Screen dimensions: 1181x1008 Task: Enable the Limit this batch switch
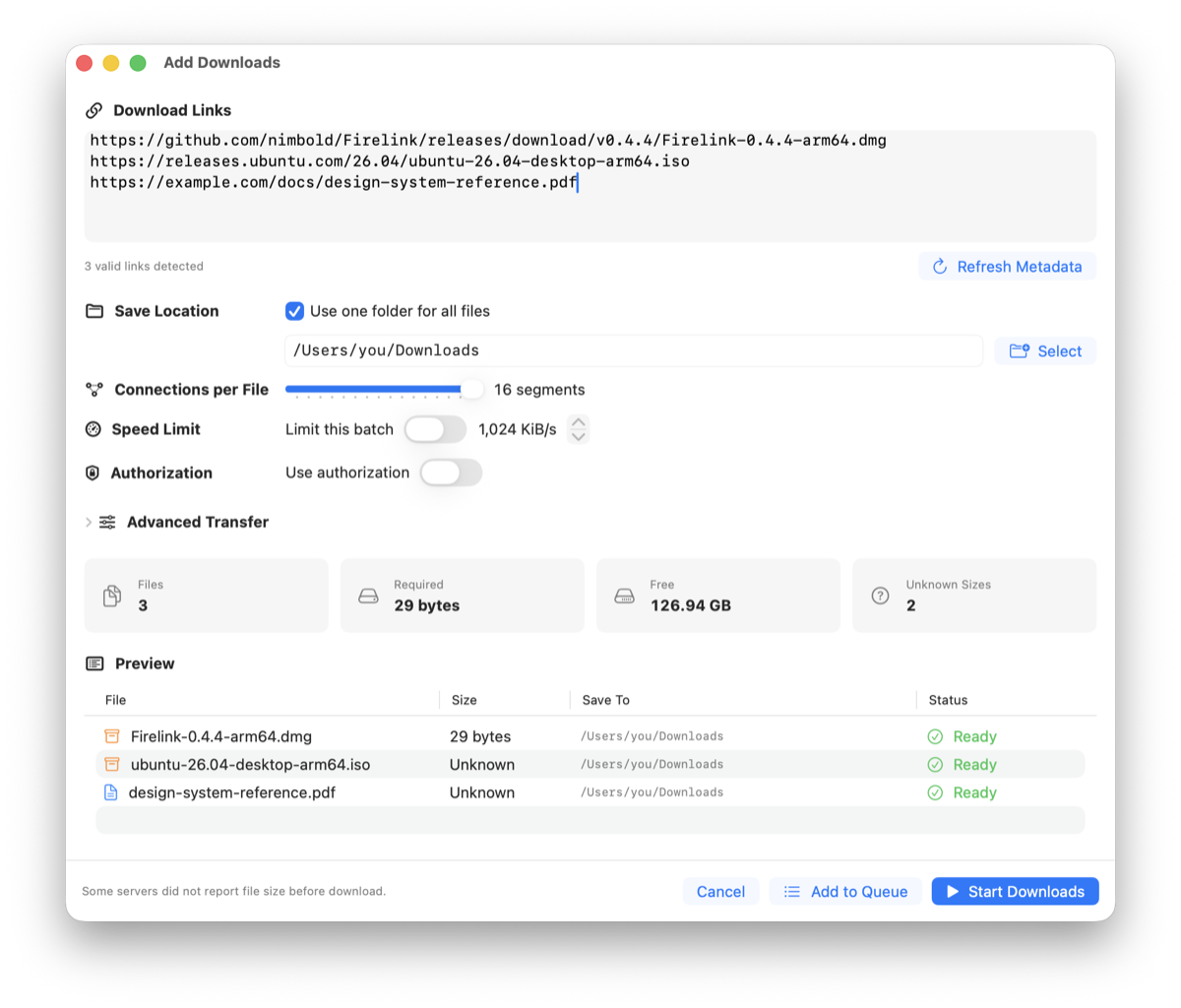pos(435,429)
